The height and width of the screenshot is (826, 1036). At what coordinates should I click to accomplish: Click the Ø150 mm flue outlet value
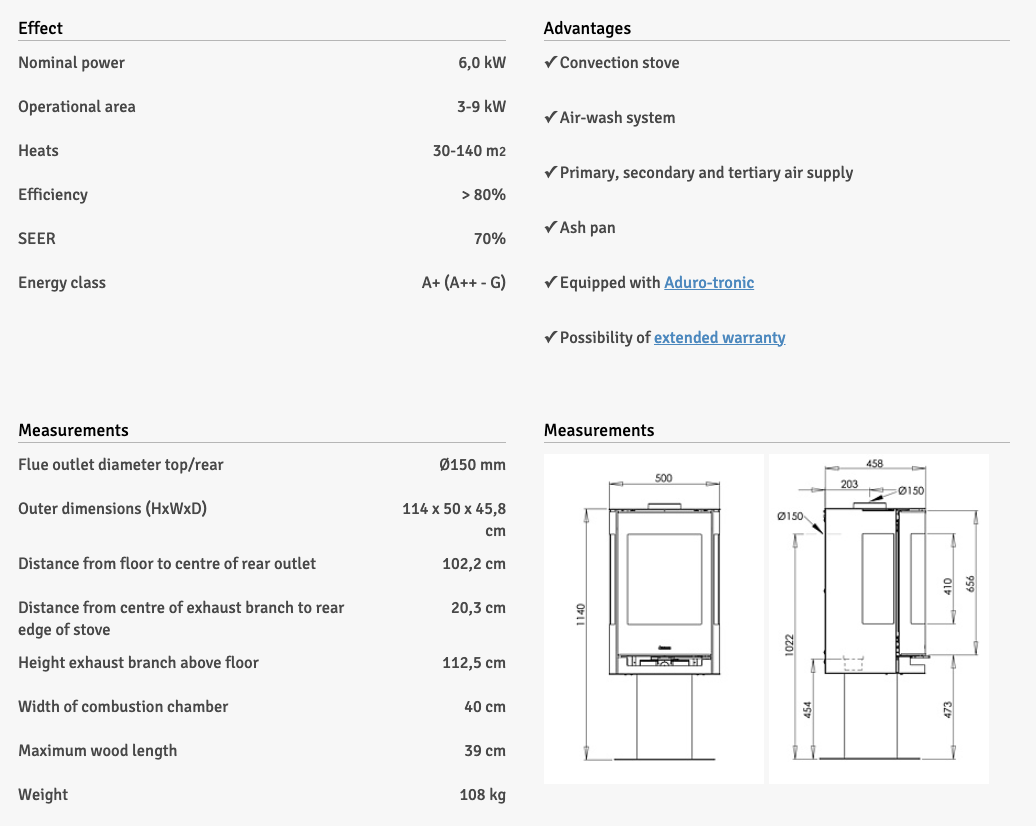[x=472, y=465]
